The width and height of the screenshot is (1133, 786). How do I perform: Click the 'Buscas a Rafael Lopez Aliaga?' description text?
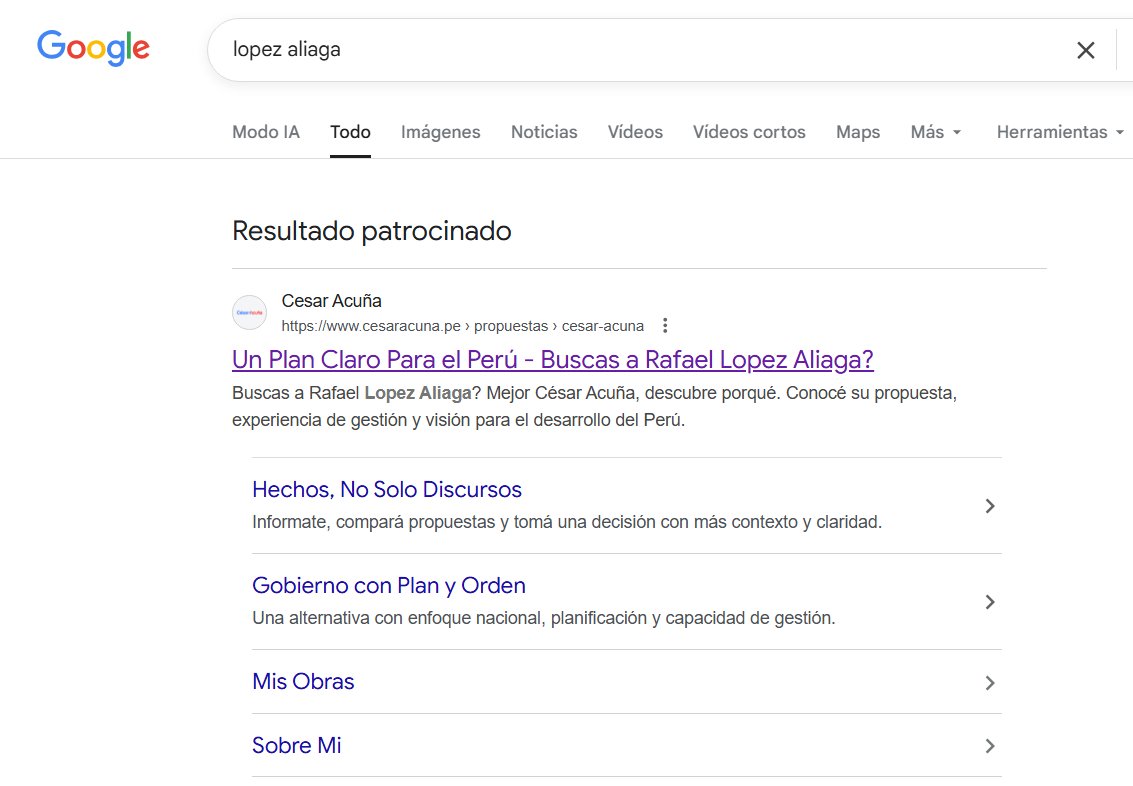(x=594, y=406)
